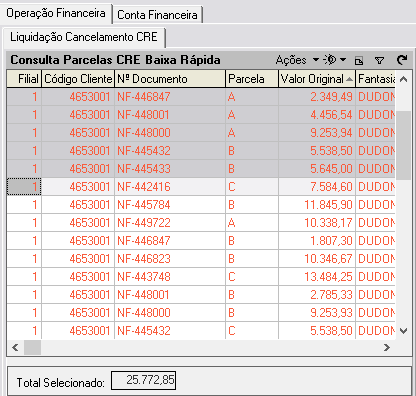Sort by the Filial column header
Screen dimensions: 416x396
point(24,79)
